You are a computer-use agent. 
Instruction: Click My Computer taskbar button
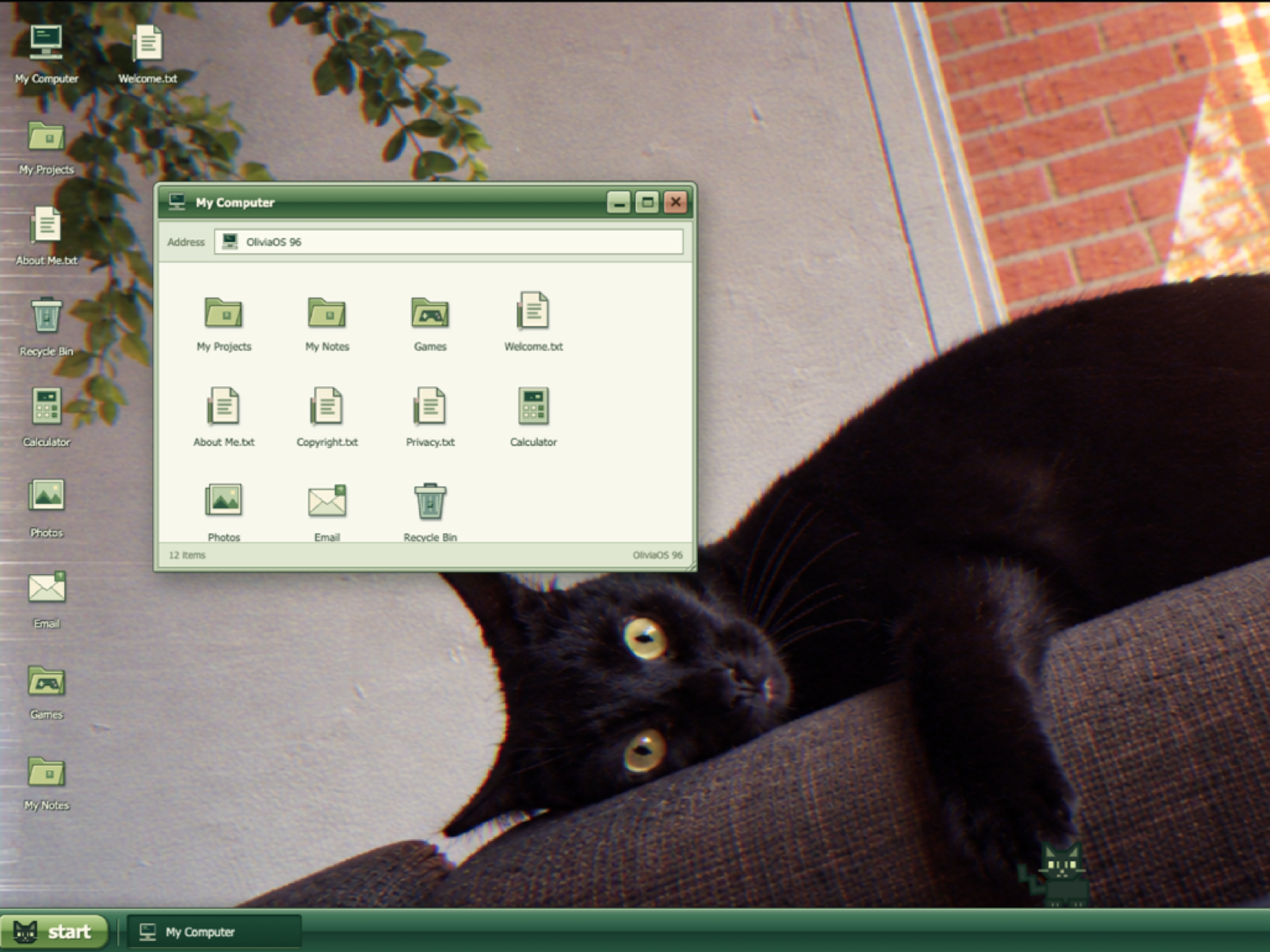click(214, 932)
